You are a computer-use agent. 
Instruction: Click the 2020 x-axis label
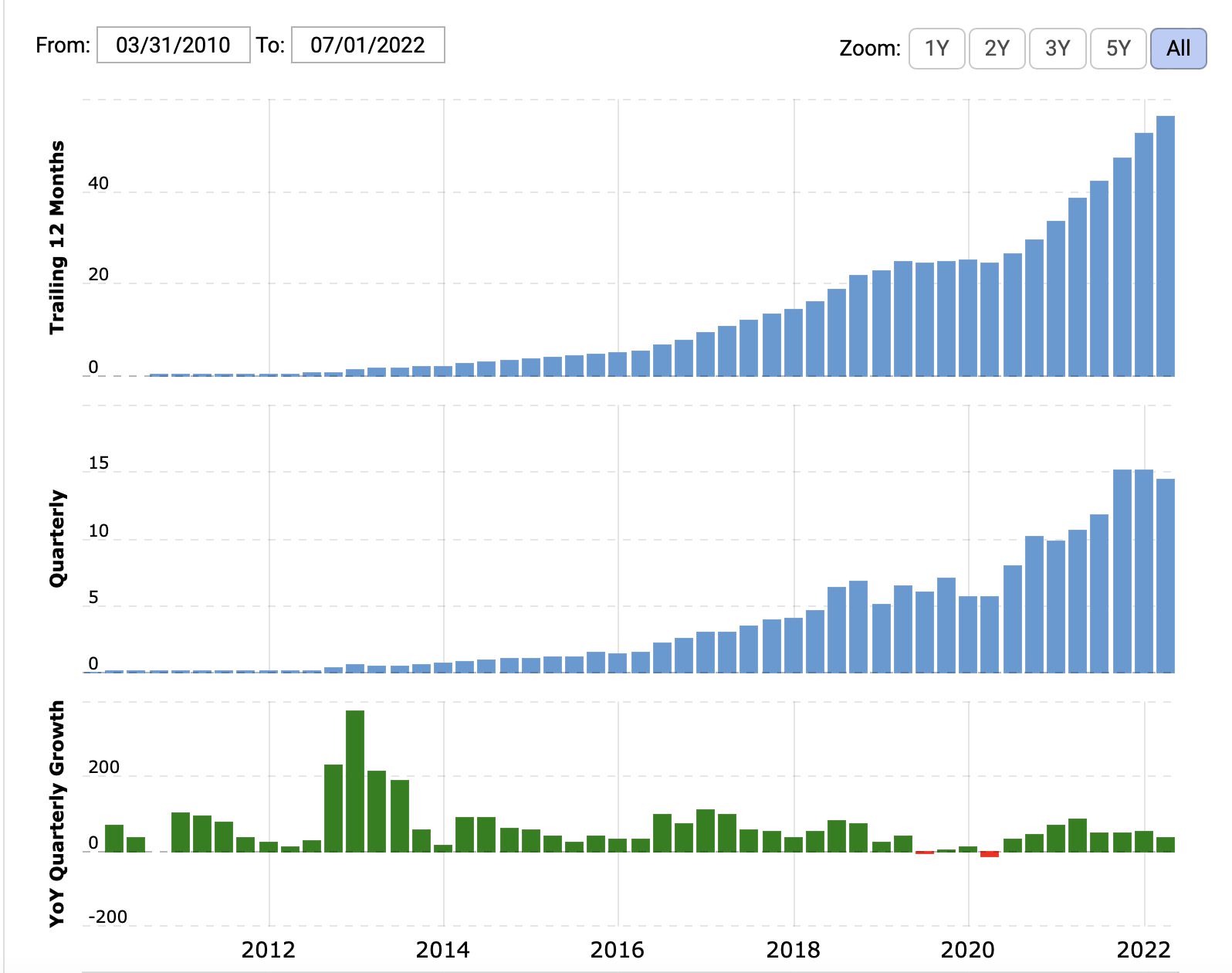tap(968, 949)
